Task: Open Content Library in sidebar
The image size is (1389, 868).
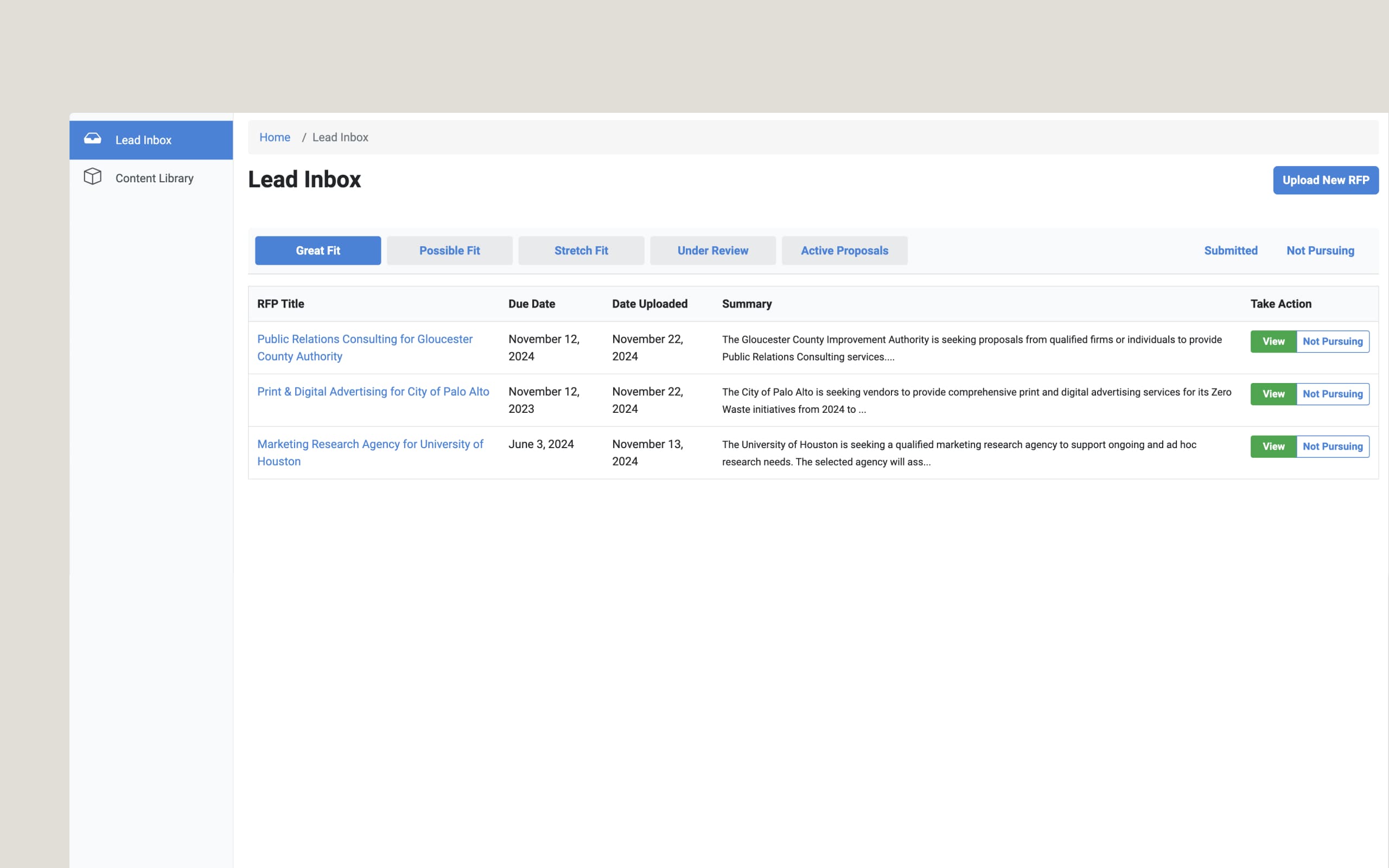Action: click(154, 178)
